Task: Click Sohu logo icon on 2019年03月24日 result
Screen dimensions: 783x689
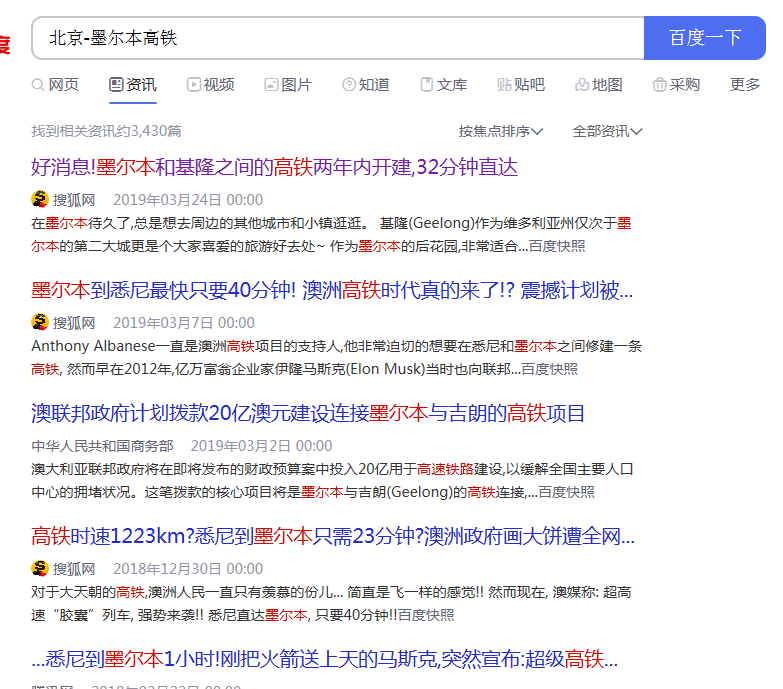Action: point(39,199)
